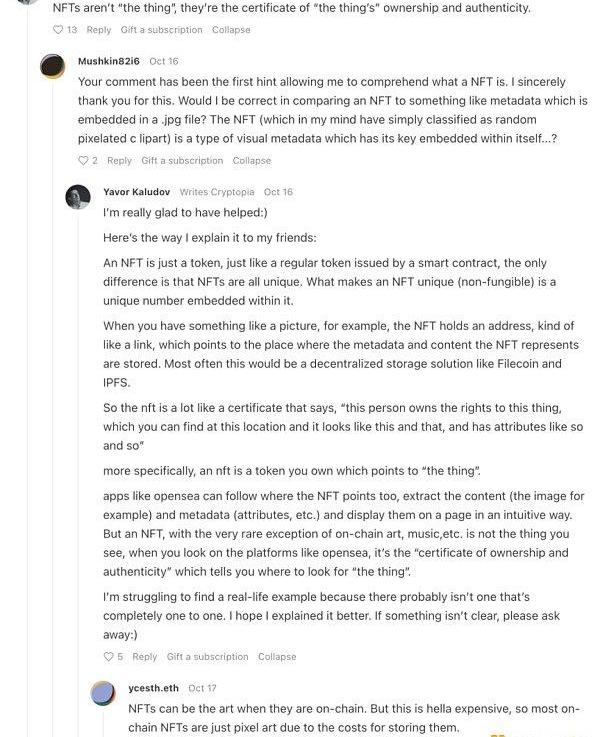Collapse Yavor Kaludov's reply

(x=277, y=657)
